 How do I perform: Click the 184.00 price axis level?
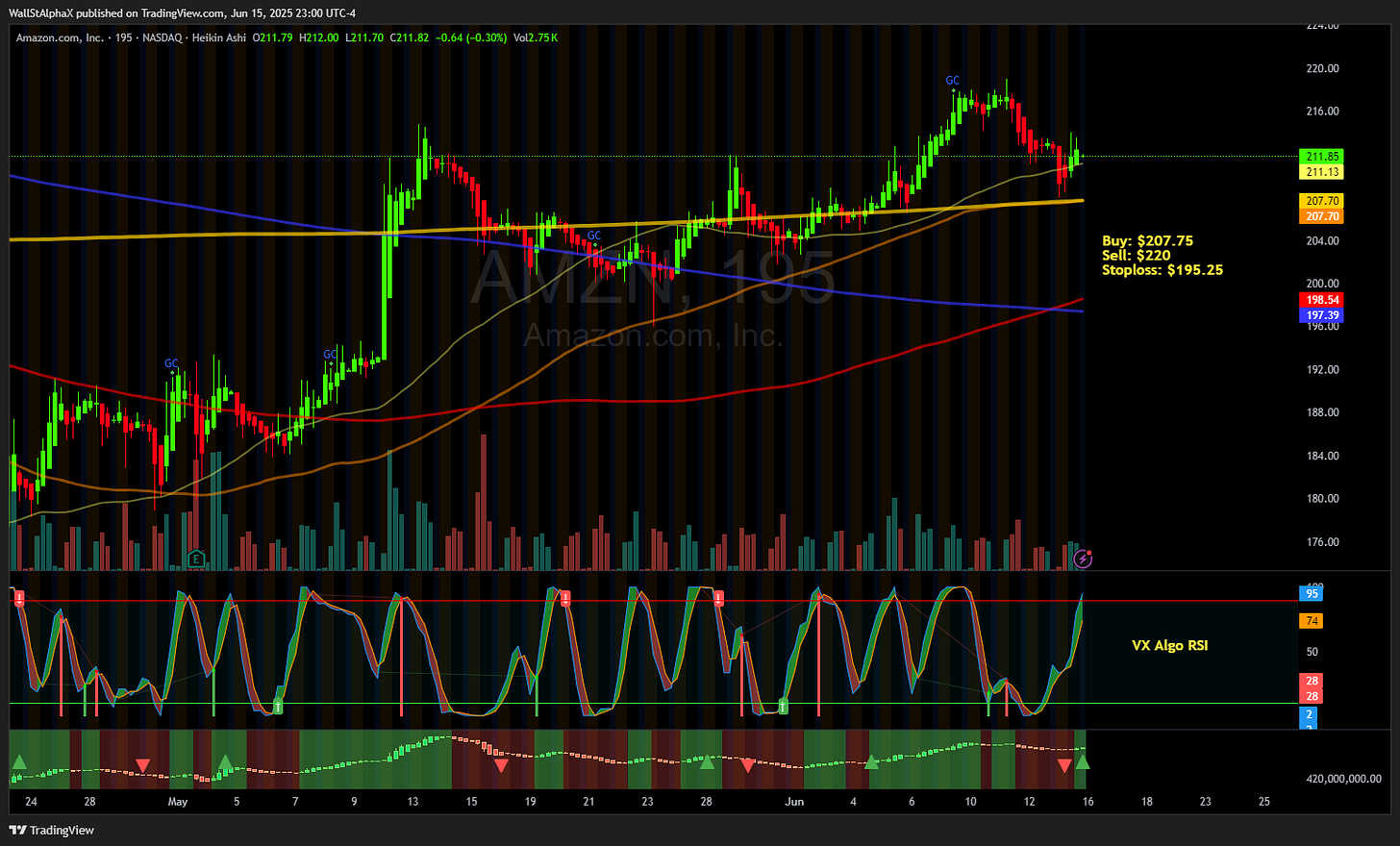coord(1323,456)
